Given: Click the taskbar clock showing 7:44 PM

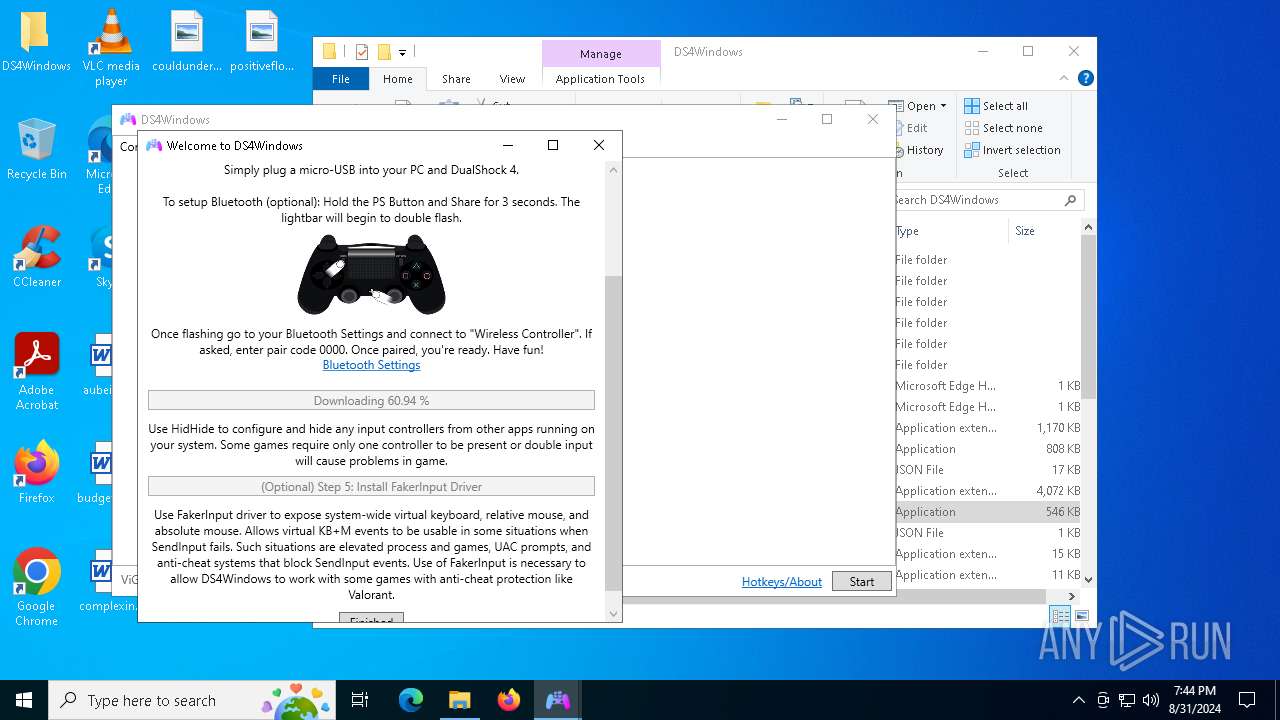Looking at the screenshot, I should coord(1194,700).
